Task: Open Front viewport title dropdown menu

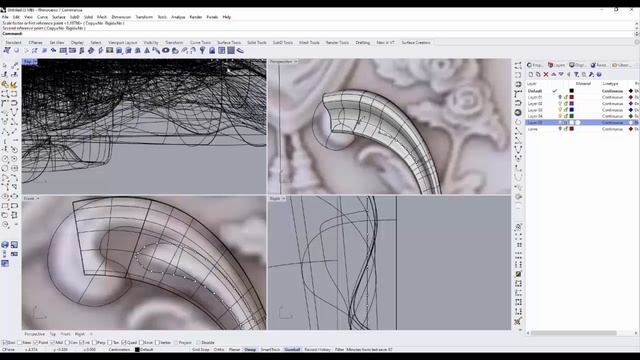Action: click(x=38, y=198)
